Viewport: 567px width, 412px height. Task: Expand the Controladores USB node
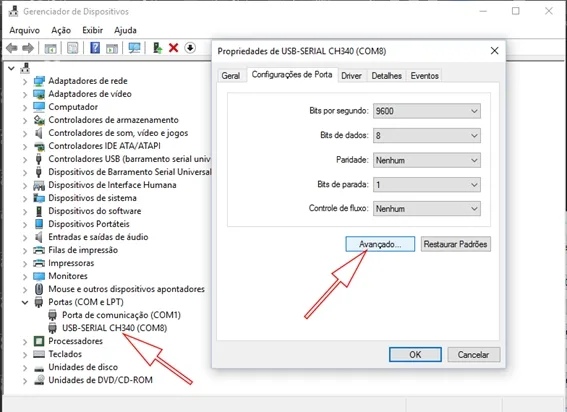(x=25, y=160)
